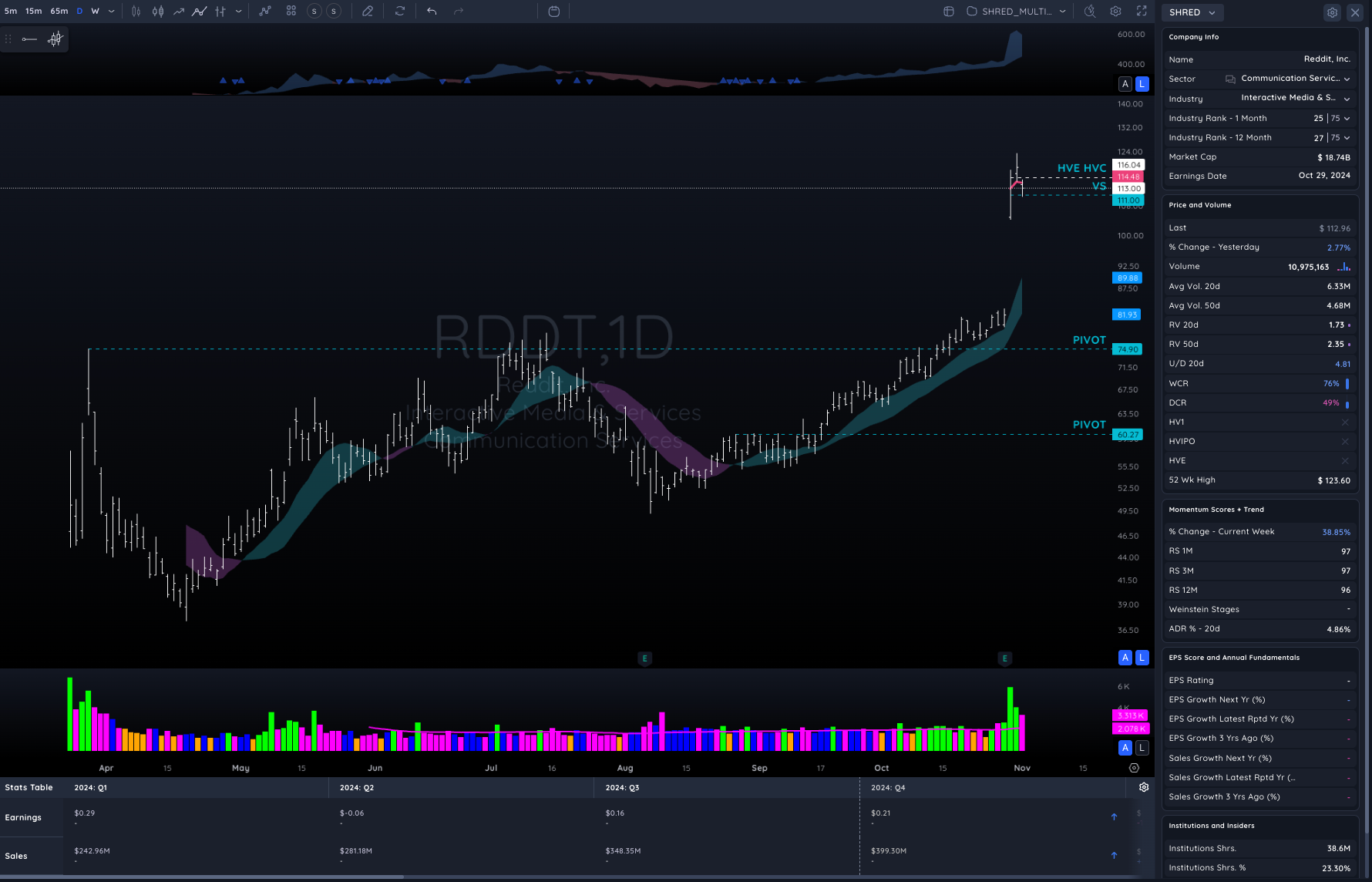The image size is (1372, 882).
Task: Click the upward arrow in Sales row
Action: click(1114, 855)
